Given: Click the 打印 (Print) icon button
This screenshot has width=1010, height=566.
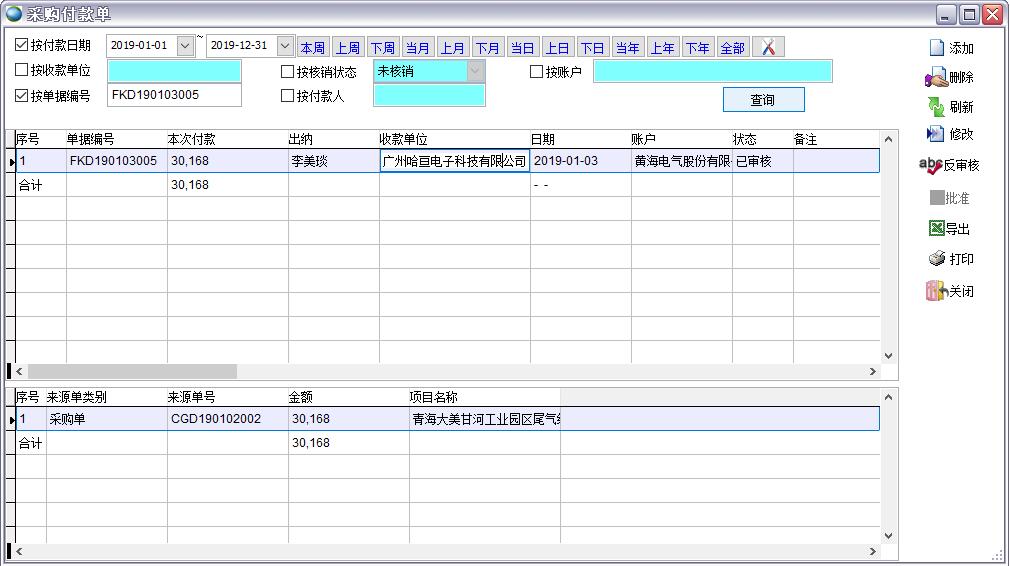Looking at the screenshot, I should (x=937, y=259).
